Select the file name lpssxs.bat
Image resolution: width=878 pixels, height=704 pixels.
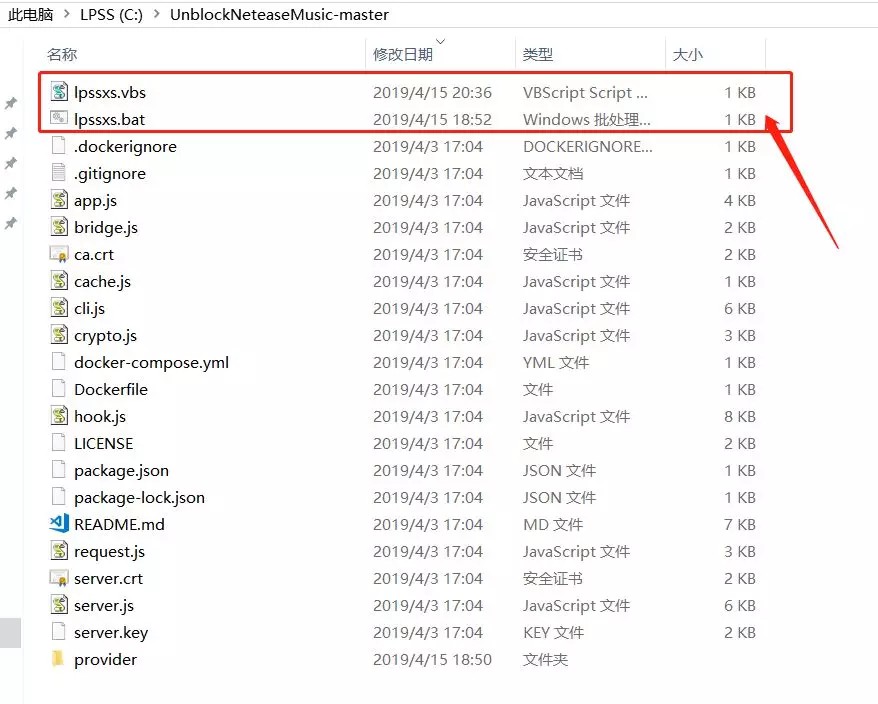(x=109, y=119)
